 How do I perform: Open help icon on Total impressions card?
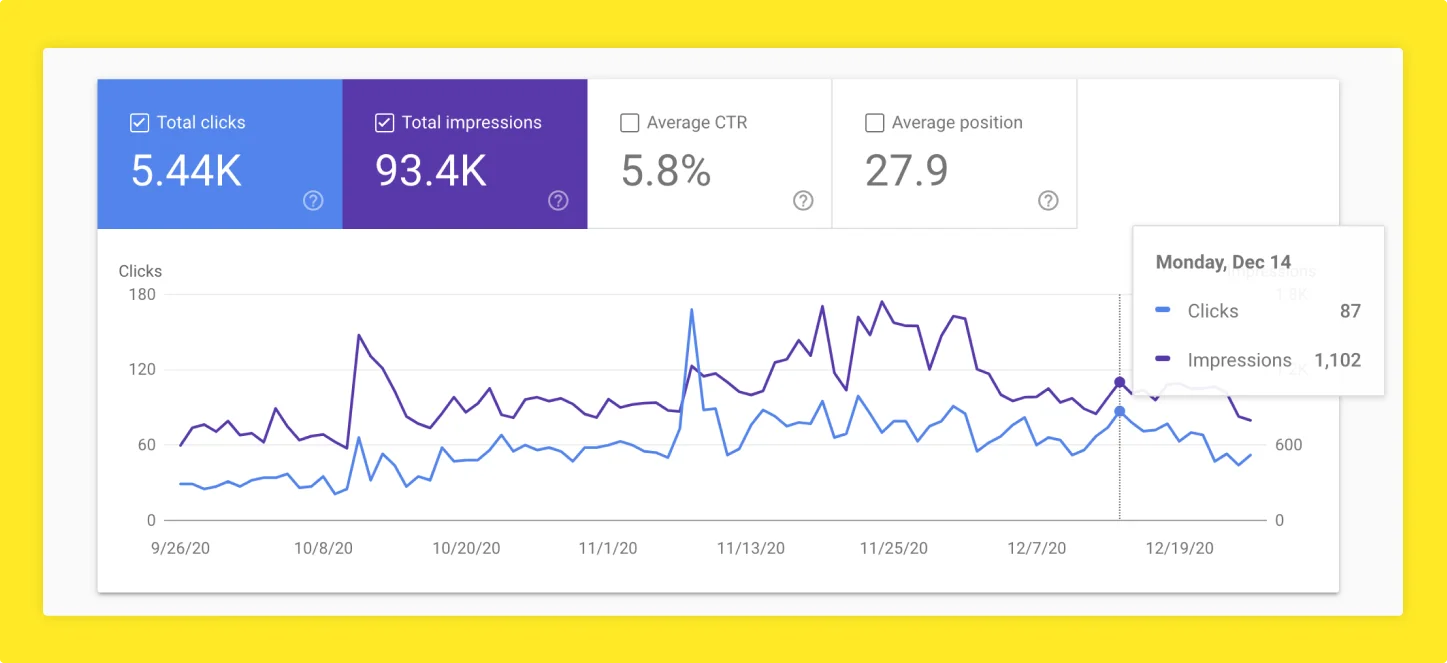coord(558,200)
